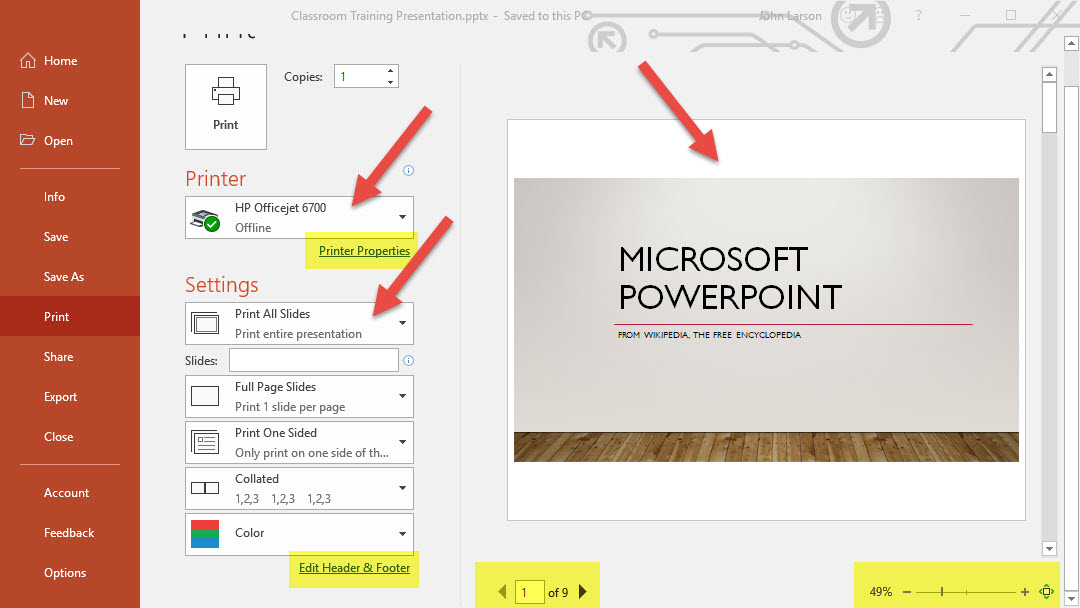The width and height of the screenshot is (1080, 608).
Task: Click the info icon next to Printer
Action: click(408, 171)
